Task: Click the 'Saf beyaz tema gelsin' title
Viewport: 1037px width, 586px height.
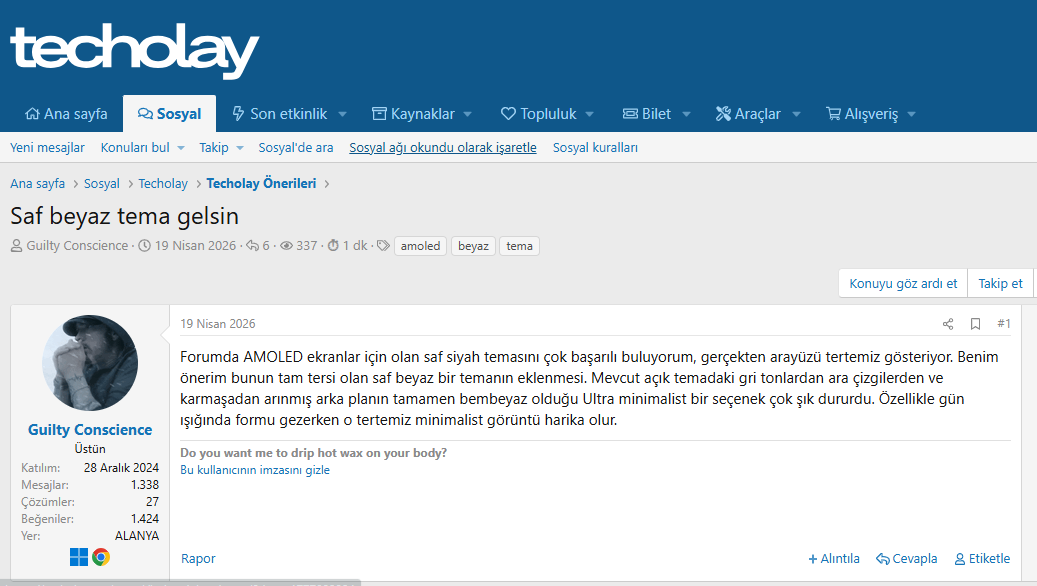Action: pyautogui.click(x=124, y=216)
